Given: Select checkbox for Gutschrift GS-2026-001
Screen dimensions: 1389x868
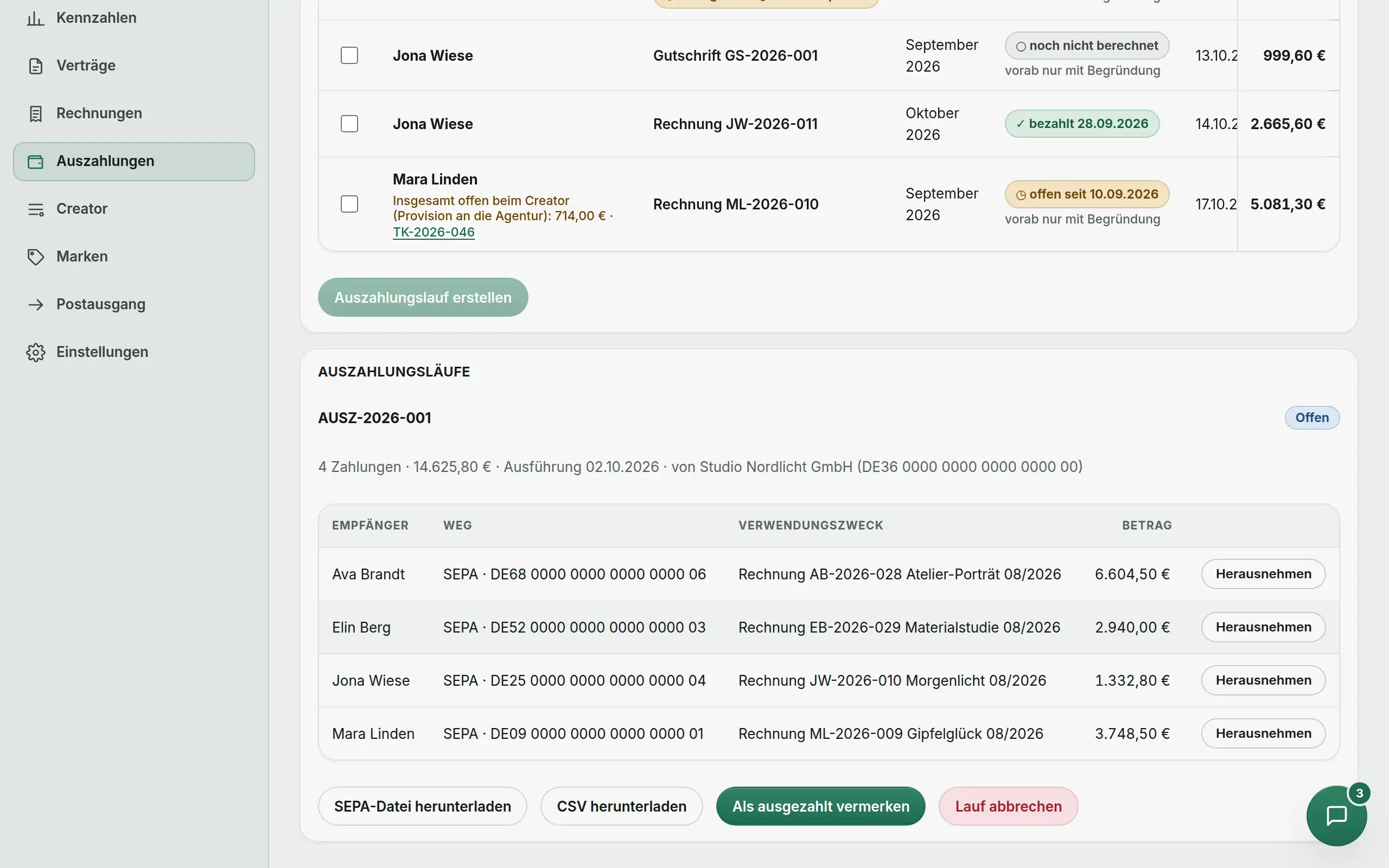Looking at the screenshot, I should pos(349,56).
